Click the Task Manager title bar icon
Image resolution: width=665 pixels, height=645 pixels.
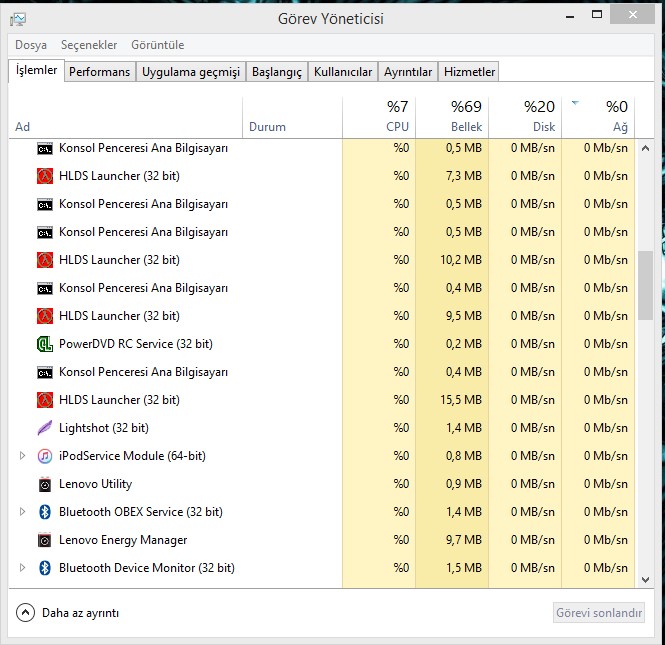tap(18, 19)
